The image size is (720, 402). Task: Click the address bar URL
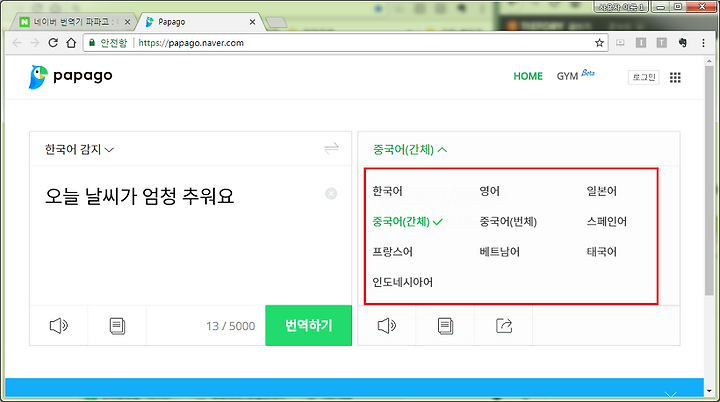(x=191, y=43)
